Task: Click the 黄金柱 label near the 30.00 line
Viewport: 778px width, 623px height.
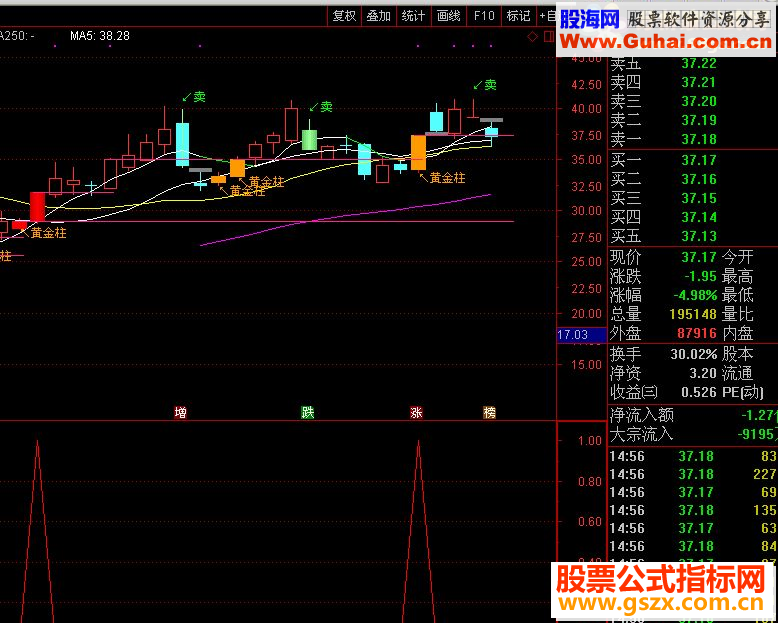Action: pos(49,233)
